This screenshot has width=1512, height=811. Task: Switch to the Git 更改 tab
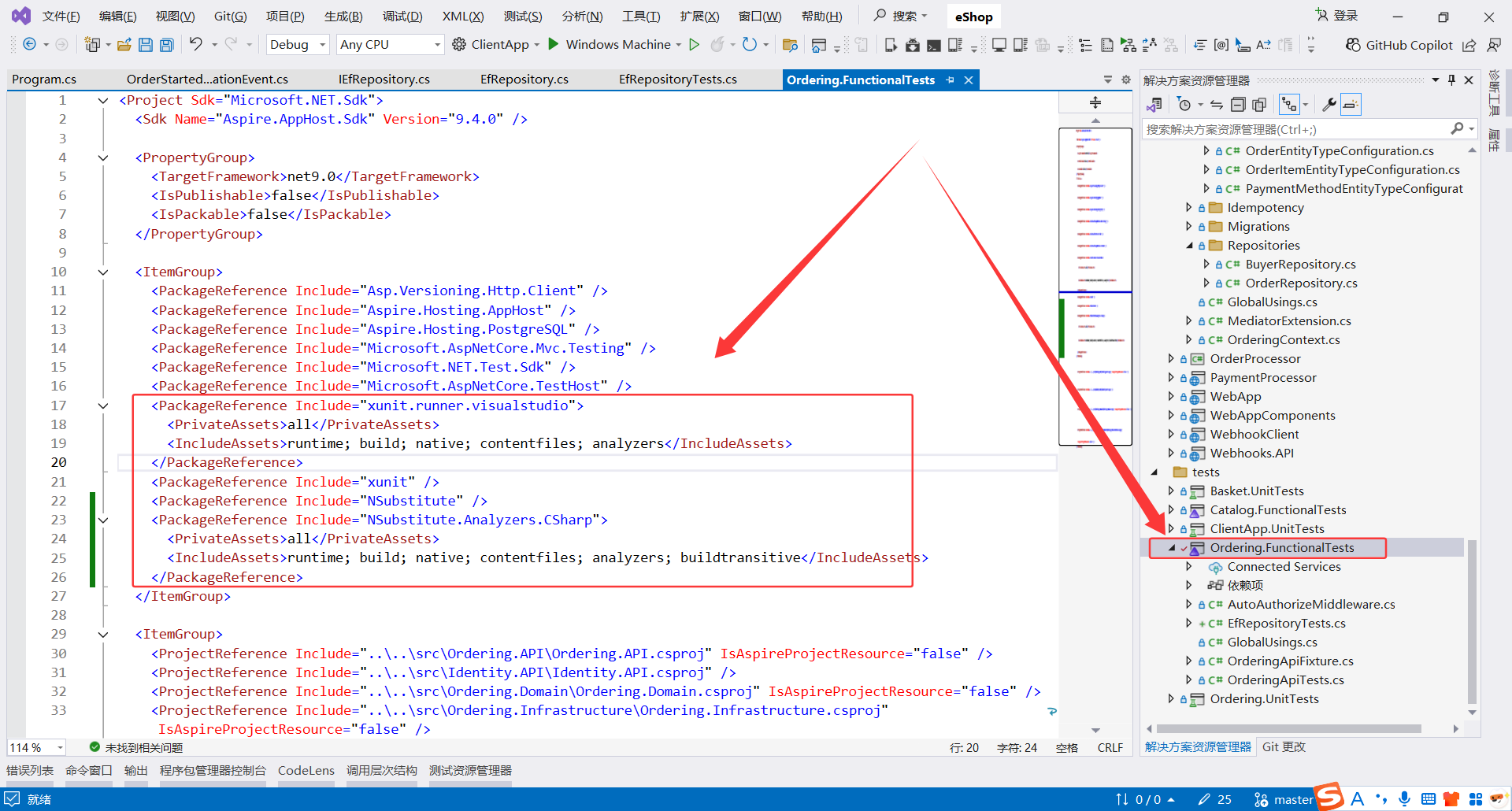pyautogui.click(x=1284, y=747)
